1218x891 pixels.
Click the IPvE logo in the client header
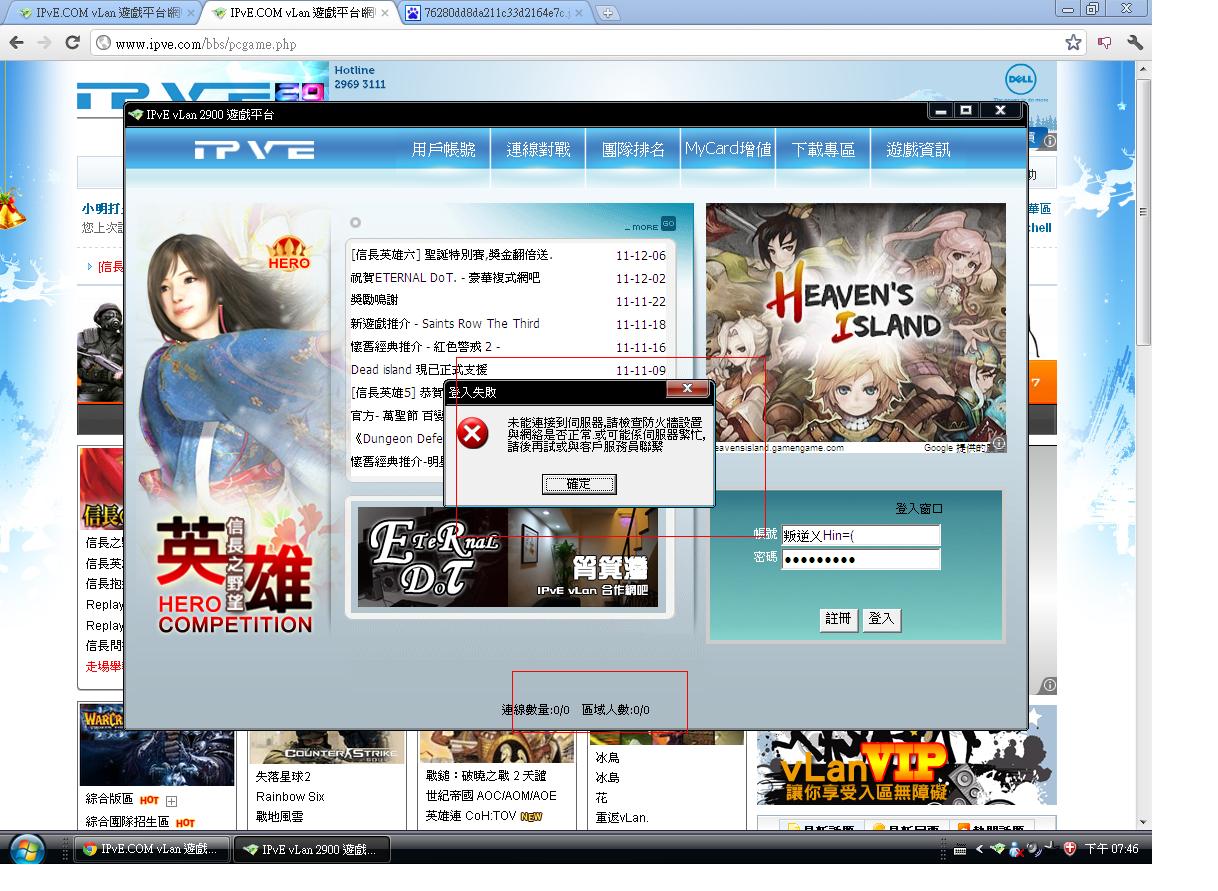(254, 150)
